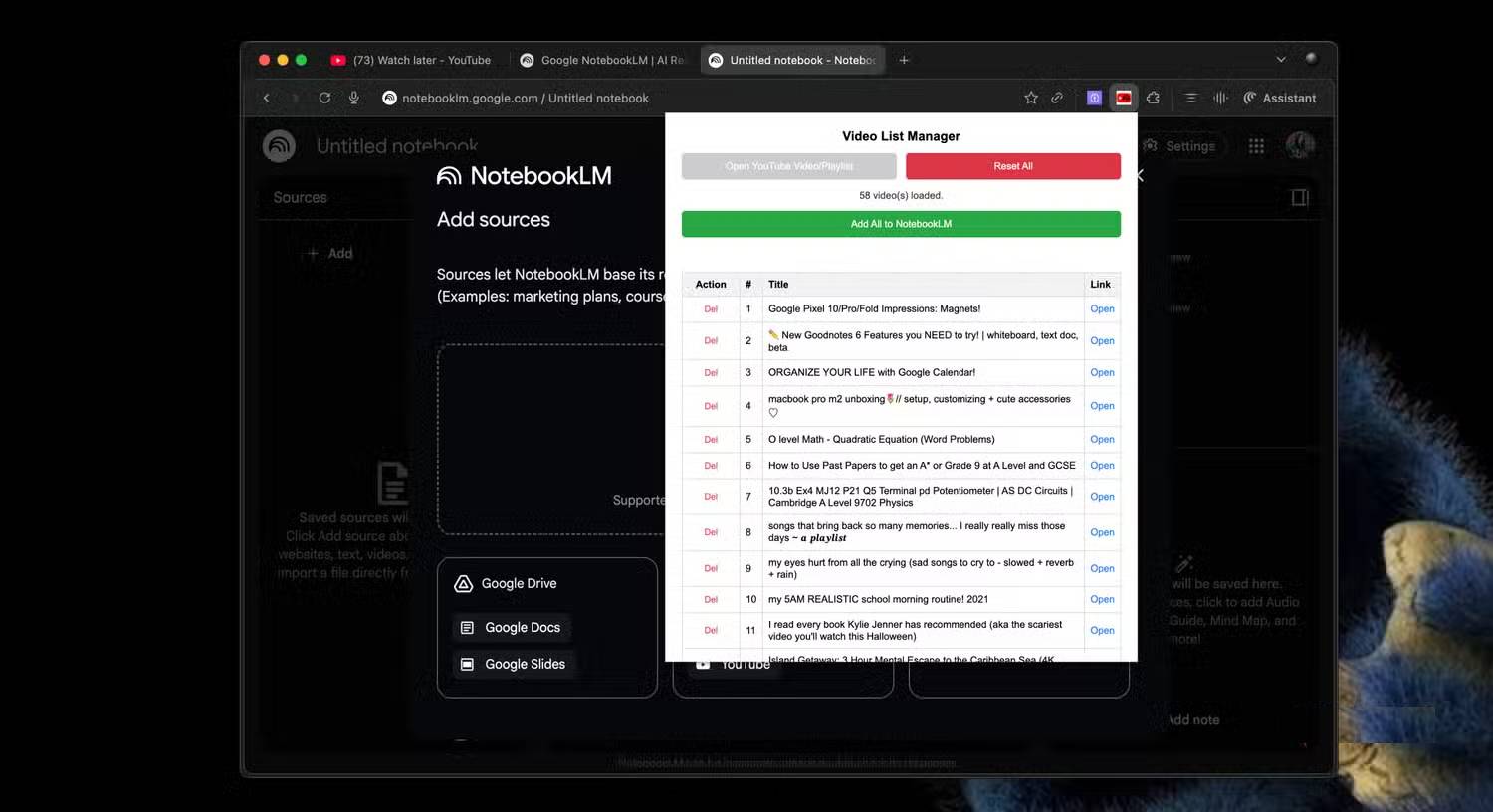Viewport: 1493px width, 812px height.
Task: Bookmark the page with the star icon
Action: tap(1031, 98)
